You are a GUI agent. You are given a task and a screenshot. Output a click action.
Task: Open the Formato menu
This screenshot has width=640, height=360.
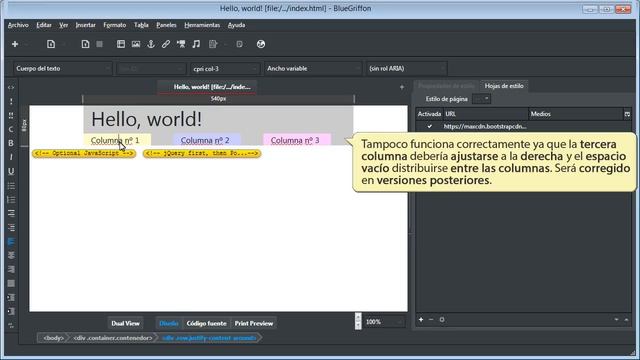(x=114, y=25)
